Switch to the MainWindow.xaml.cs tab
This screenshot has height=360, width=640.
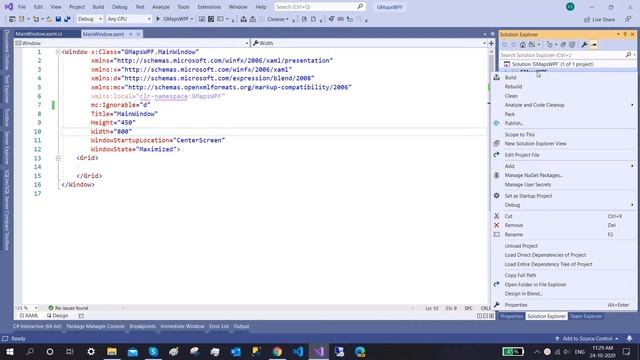tap(39, 34)
